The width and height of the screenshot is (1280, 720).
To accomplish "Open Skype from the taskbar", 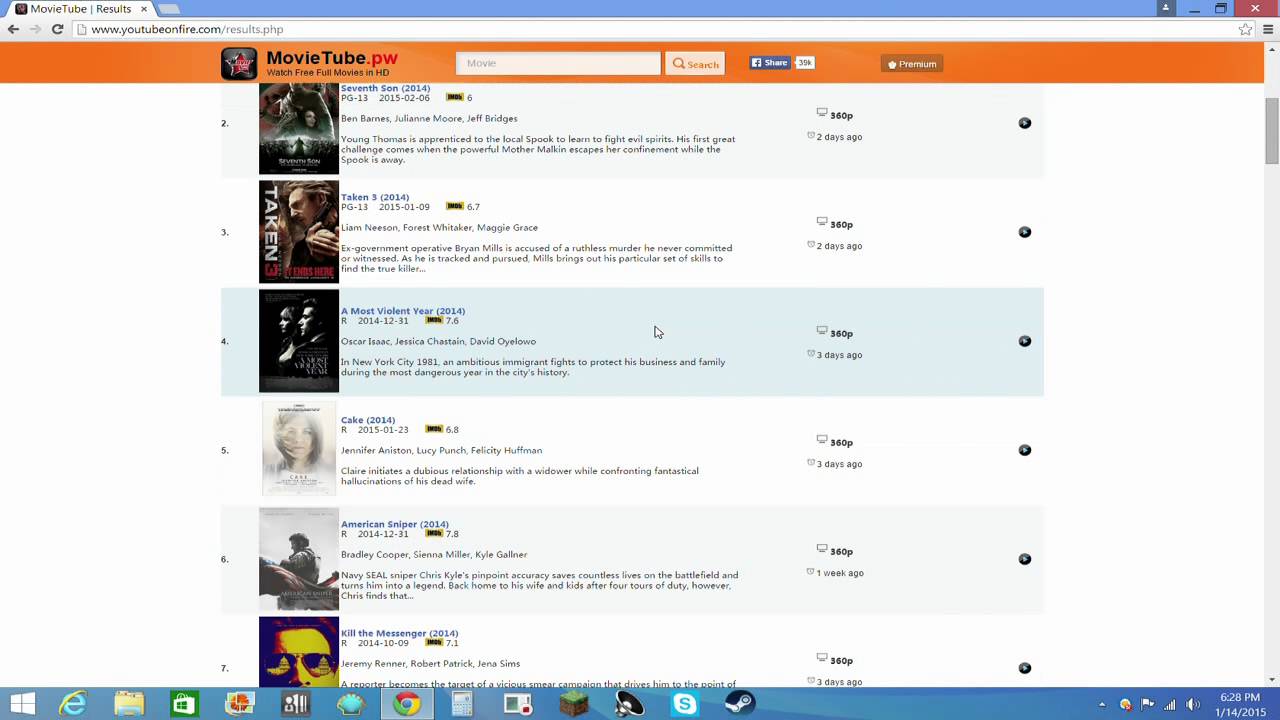I will pyautogui.click(x=684, y=704).
